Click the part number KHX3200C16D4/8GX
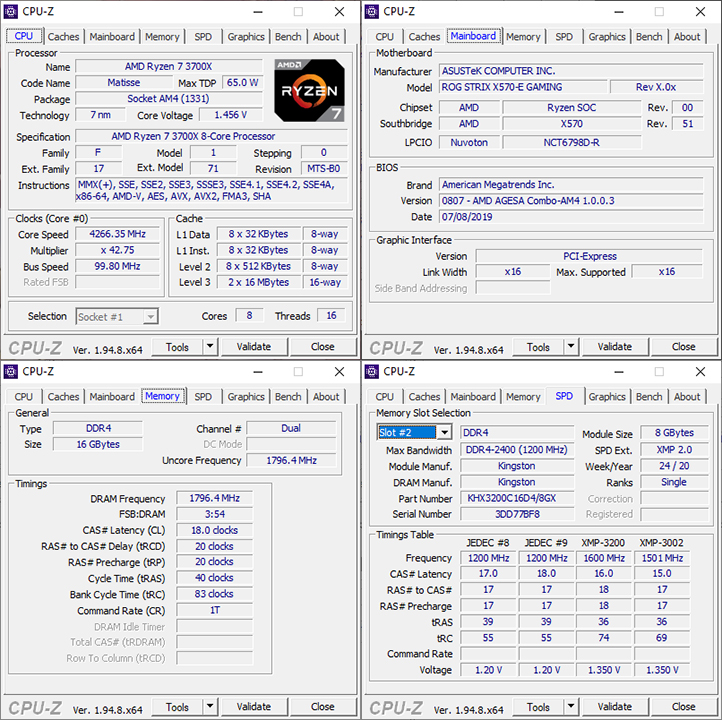Image resolution: width=722 pixels, height=720 pixels. pyautogui.click(x=517, y=498)
